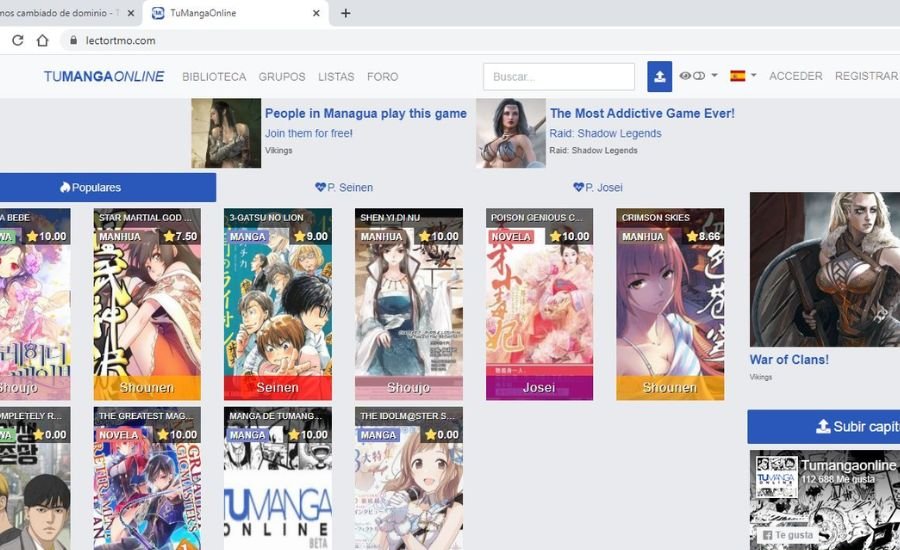Open the Manga de Tumang... card

278,479
